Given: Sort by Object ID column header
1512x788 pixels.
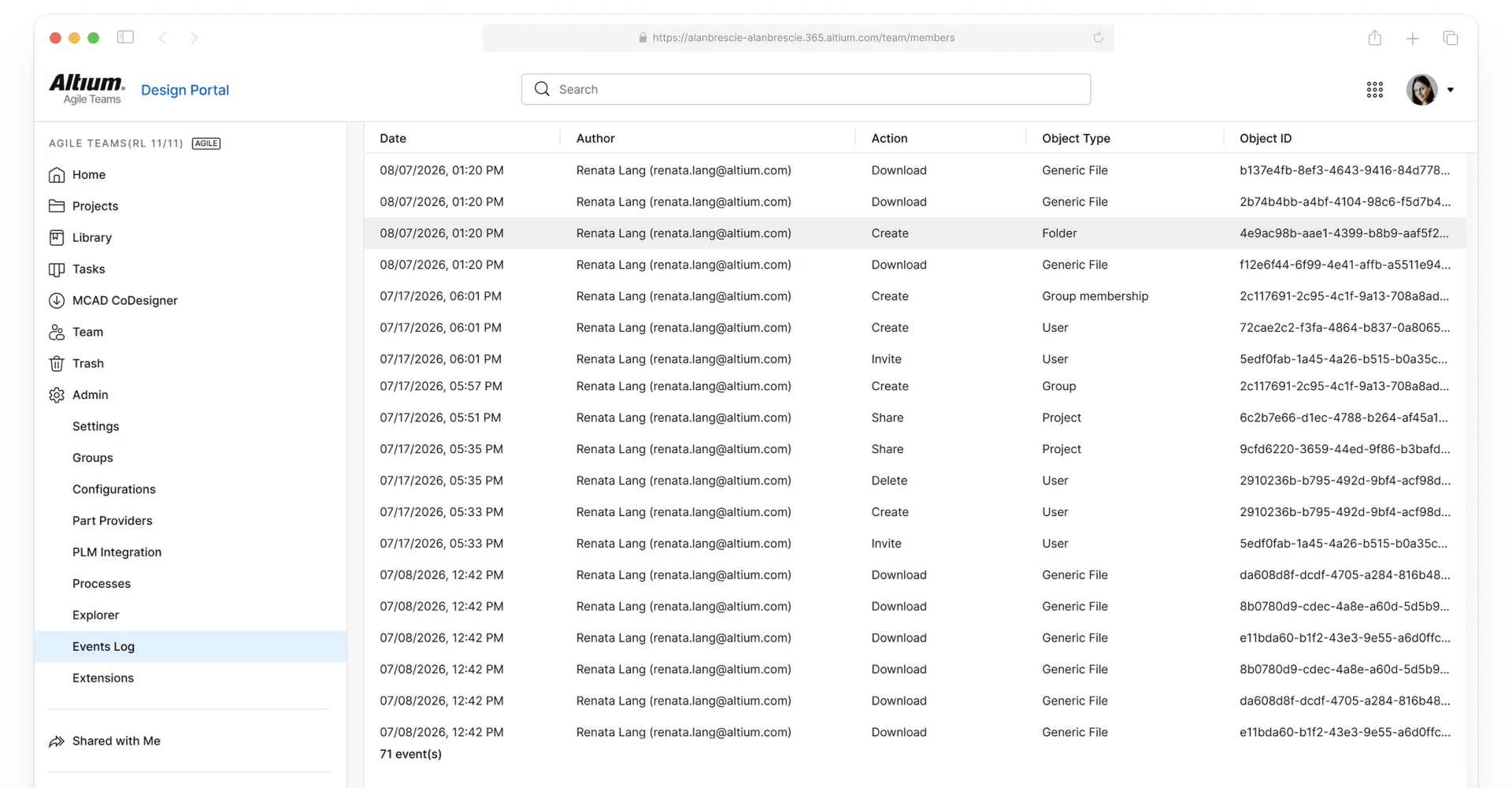Looking at the screenshot, I should tap(1266, 139).
